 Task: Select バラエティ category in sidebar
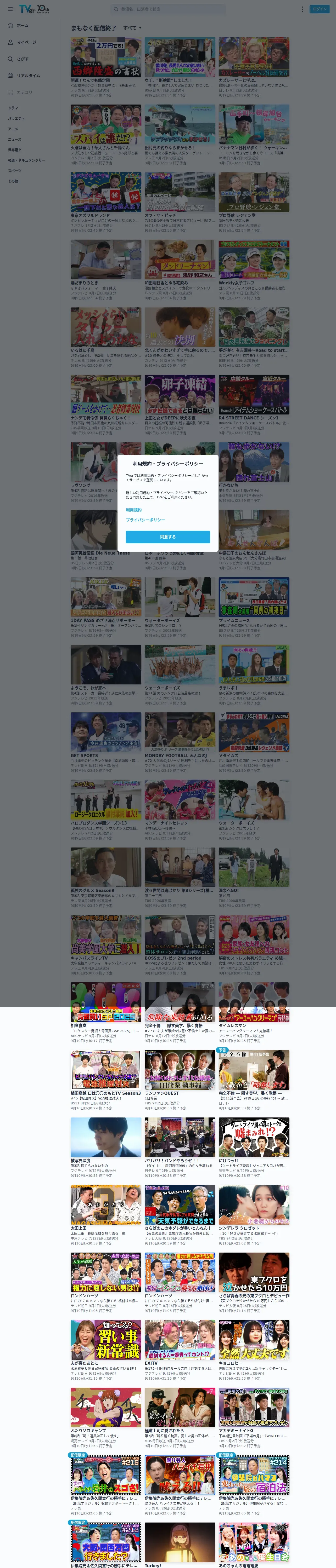(x=16, y=118)
